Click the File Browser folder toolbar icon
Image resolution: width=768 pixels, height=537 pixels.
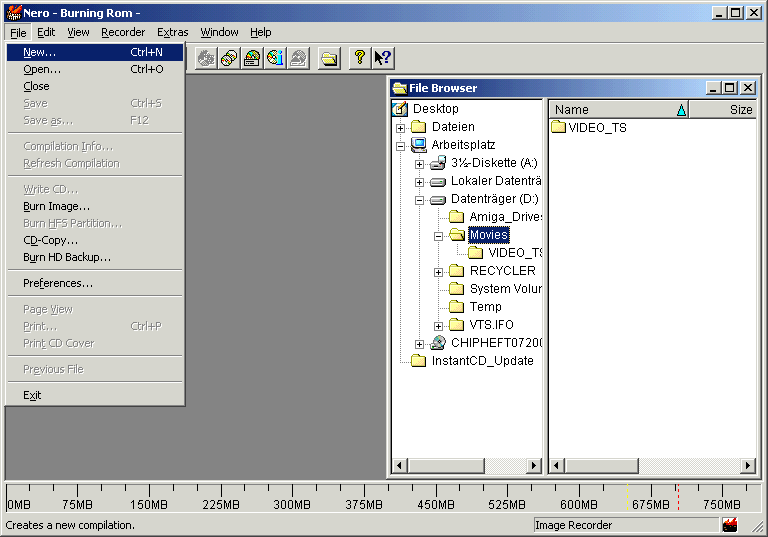329,58
